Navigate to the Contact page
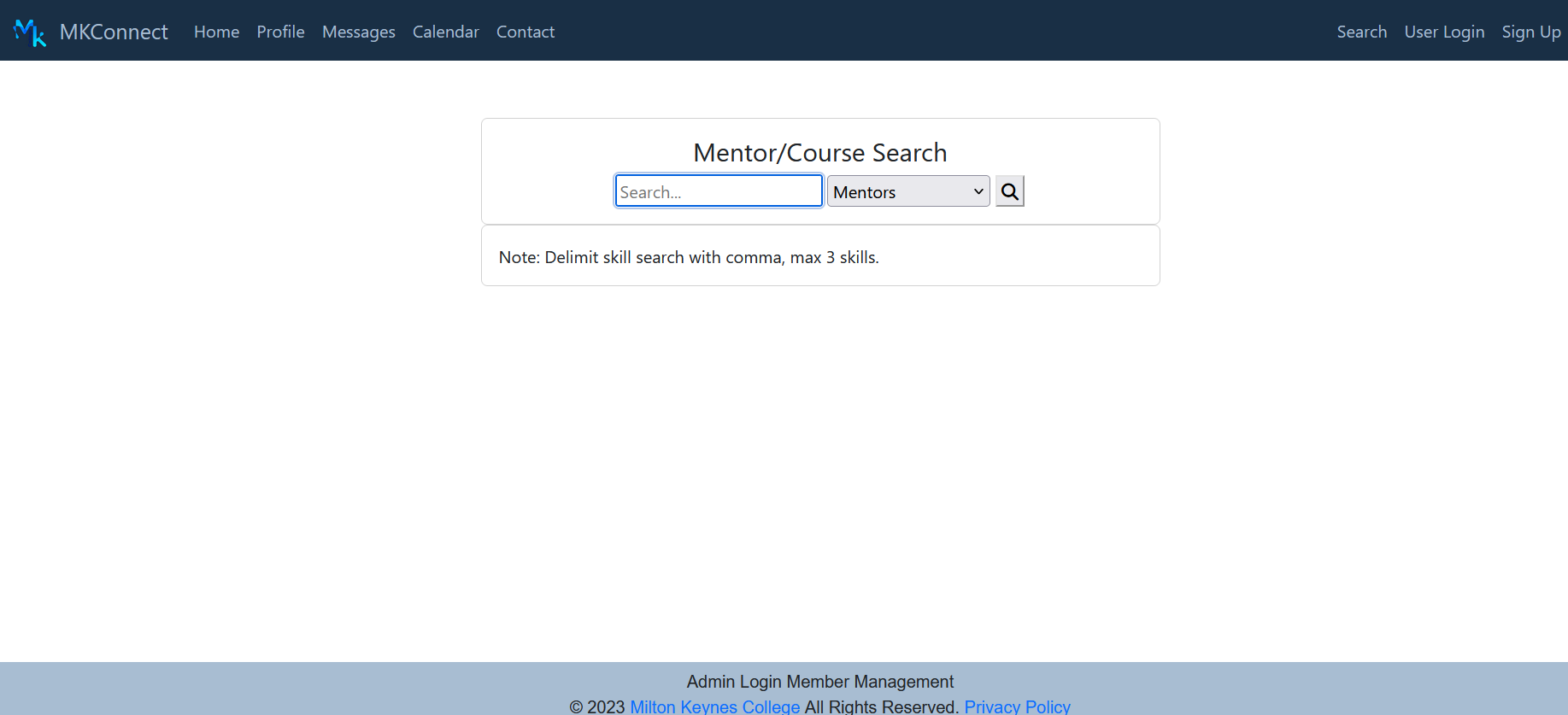Image resolution: width=1568 pixels, height=715 pixels. [525, 32]
